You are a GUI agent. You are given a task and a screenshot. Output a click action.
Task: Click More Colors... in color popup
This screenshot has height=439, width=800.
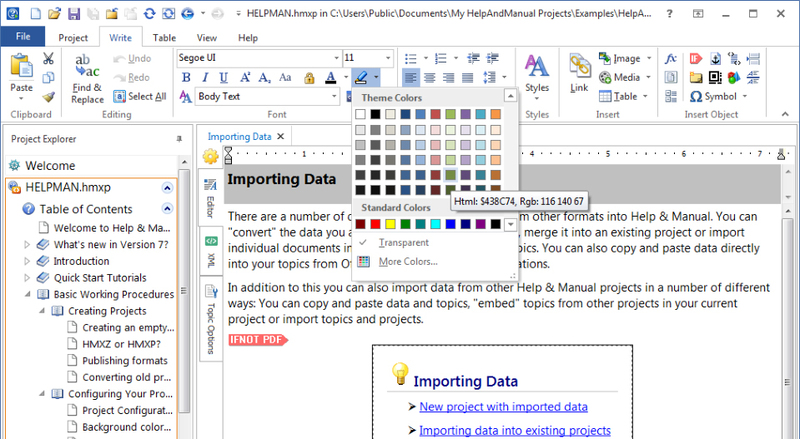click(408, 262)
